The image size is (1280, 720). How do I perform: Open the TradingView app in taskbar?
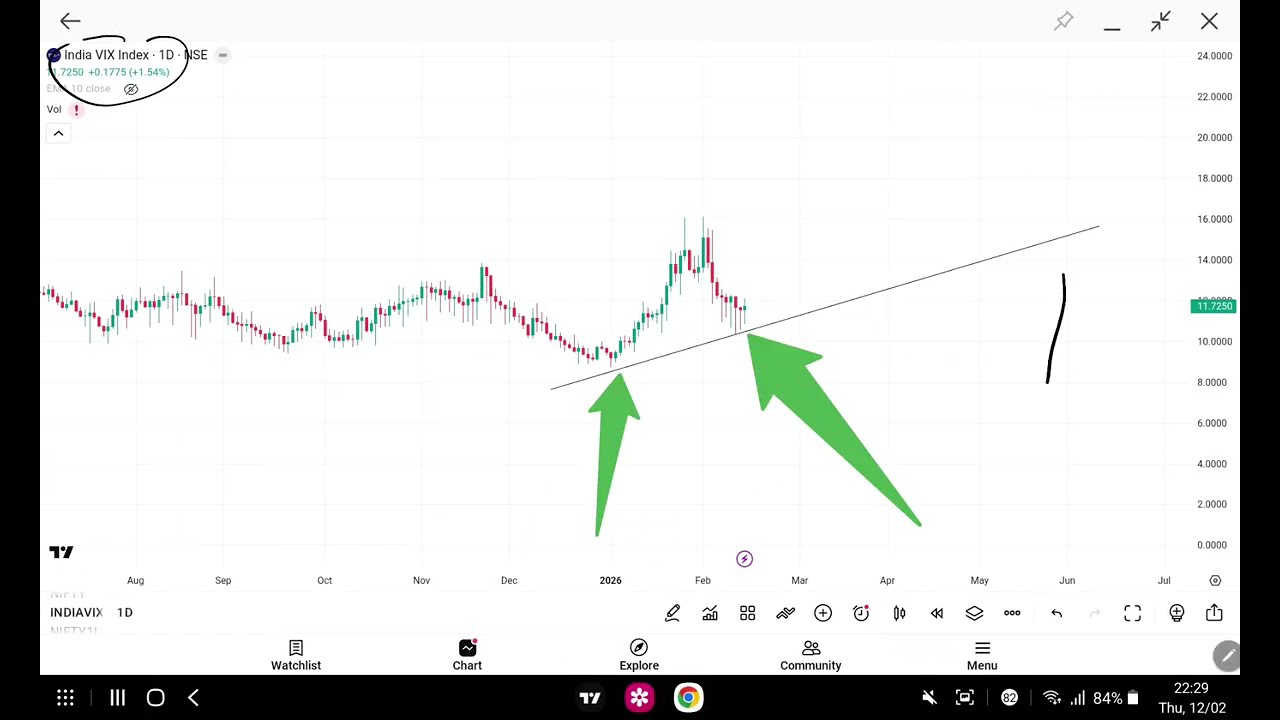tap(590, 698)
